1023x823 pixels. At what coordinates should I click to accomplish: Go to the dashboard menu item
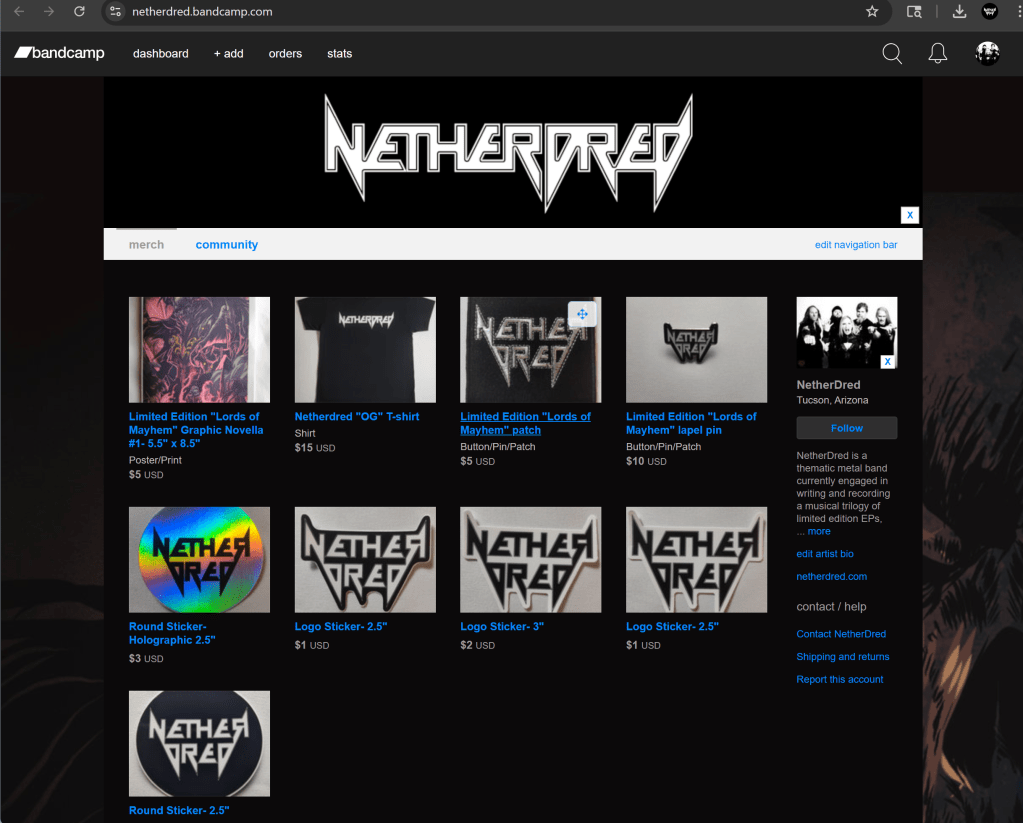pyautogui.click(x=160, y=54)
